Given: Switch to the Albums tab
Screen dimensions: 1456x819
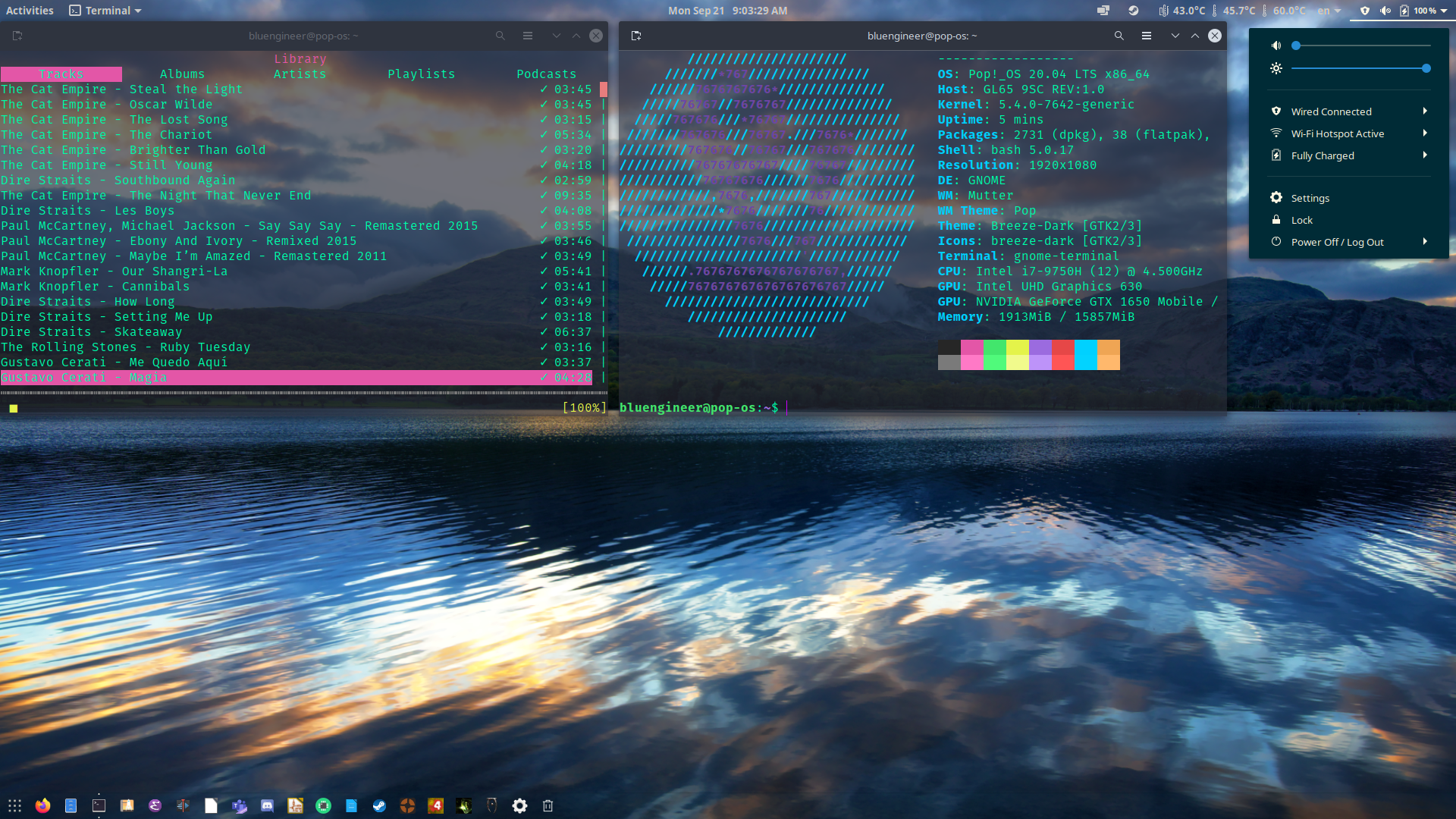Looking at the screenshot, I should pos(182,74).
